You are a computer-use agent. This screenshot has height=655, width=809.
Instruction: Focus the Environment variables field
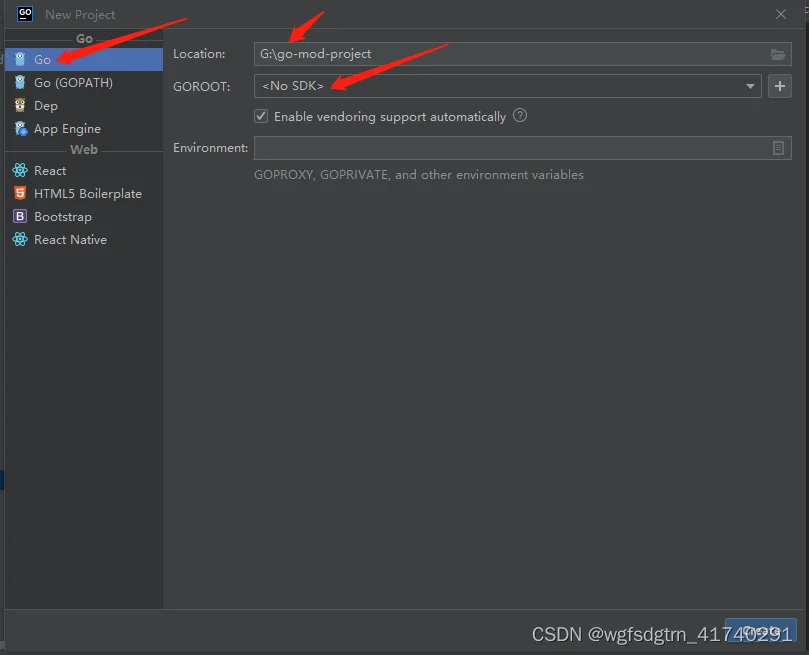click(x=523, y=149)
